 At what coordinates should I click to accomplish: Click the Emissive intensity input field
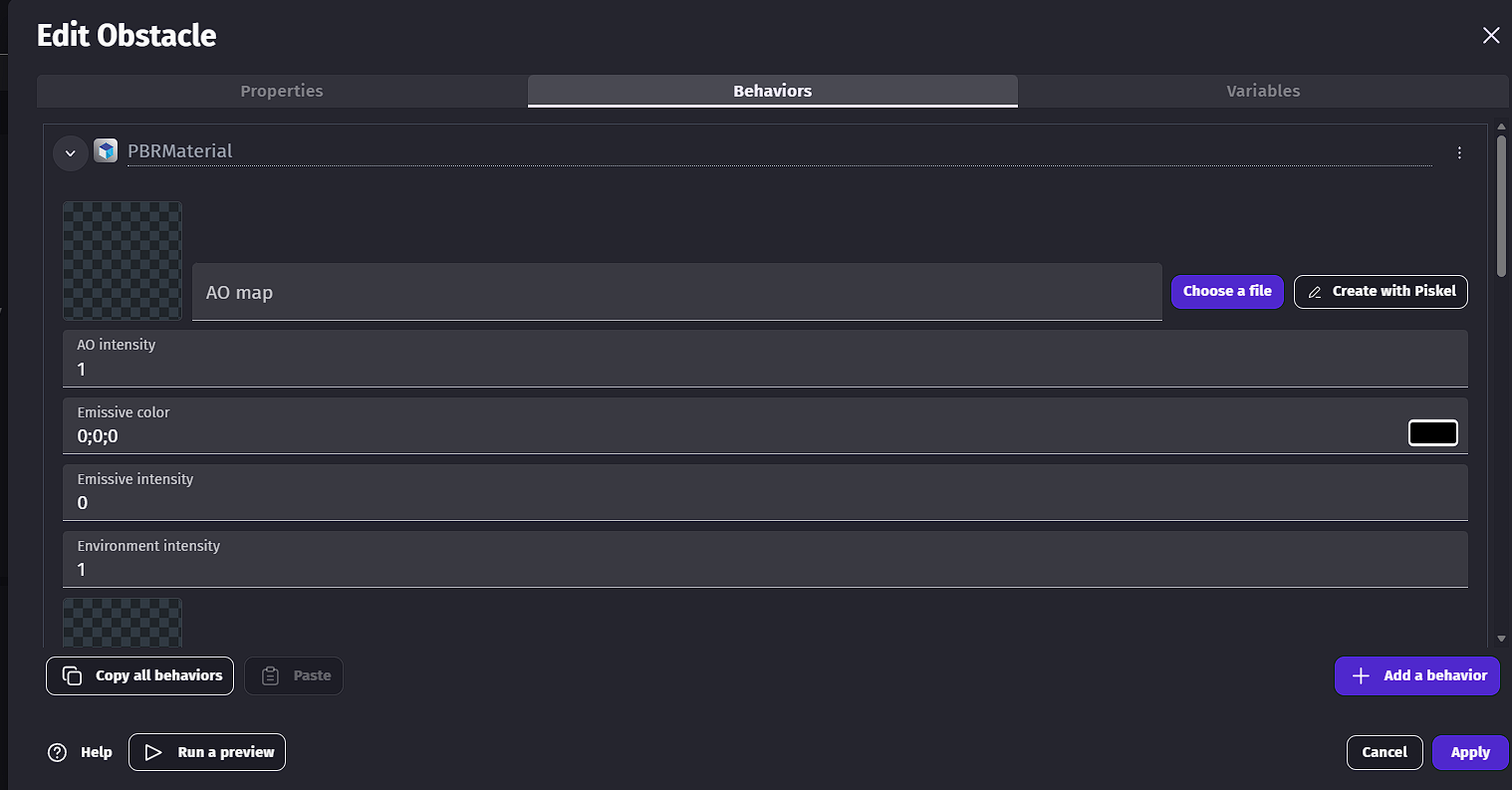click(764, 503)
